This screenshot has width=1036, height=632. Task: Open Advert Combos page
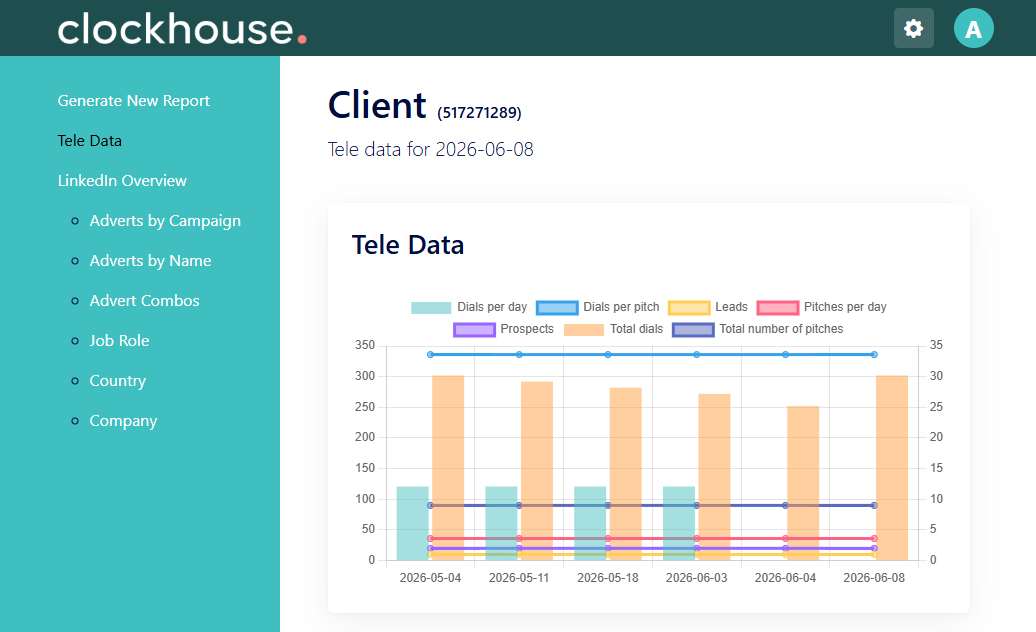point(145,301)
